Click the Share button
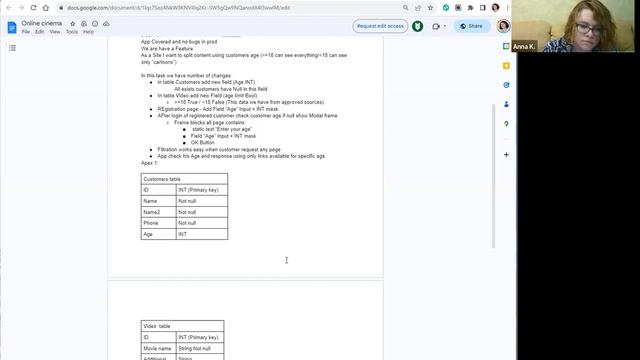 [x=471, y=26]
